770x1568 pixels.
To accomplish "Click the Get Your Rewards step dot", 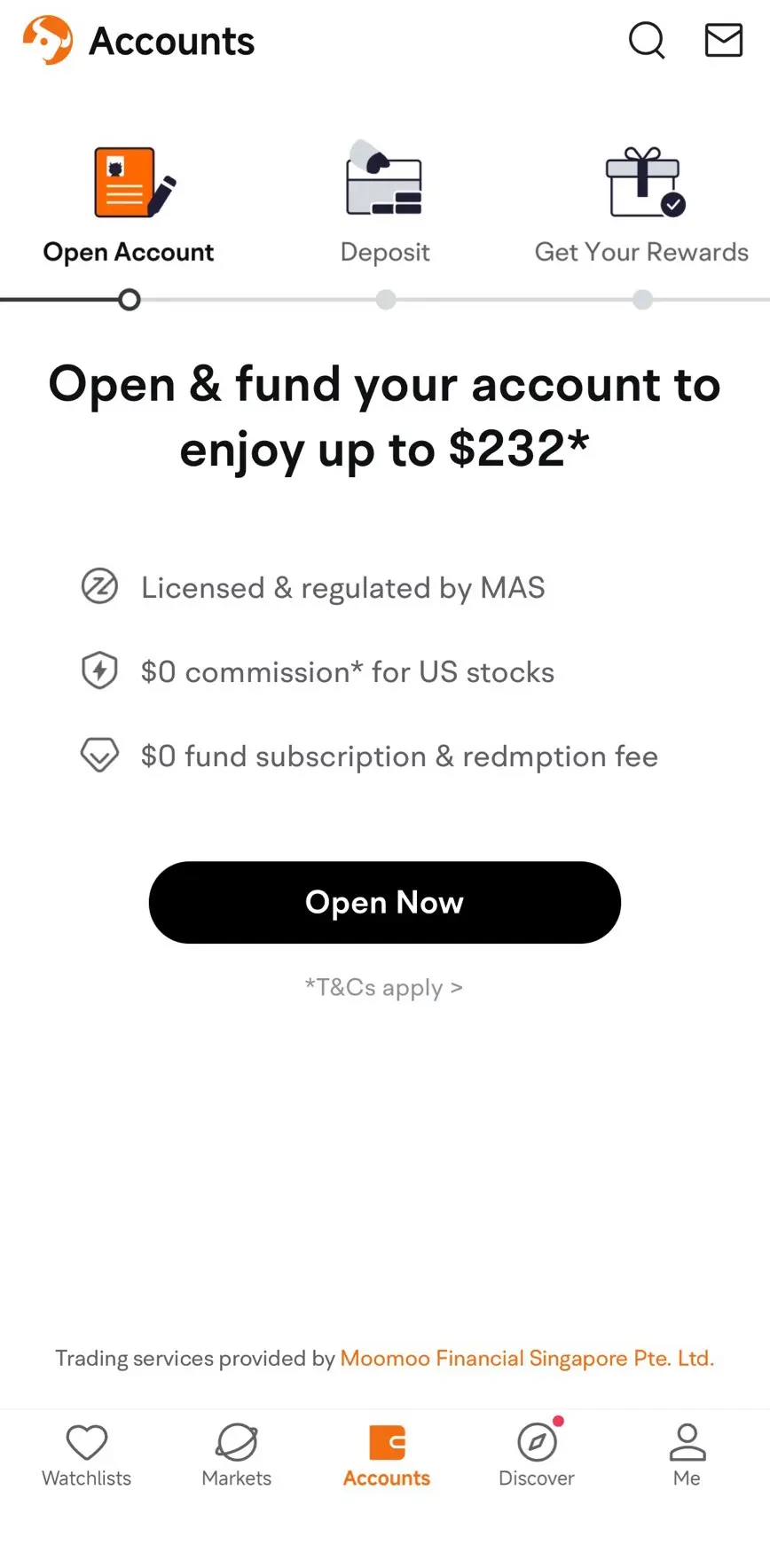I will (643, 300).
